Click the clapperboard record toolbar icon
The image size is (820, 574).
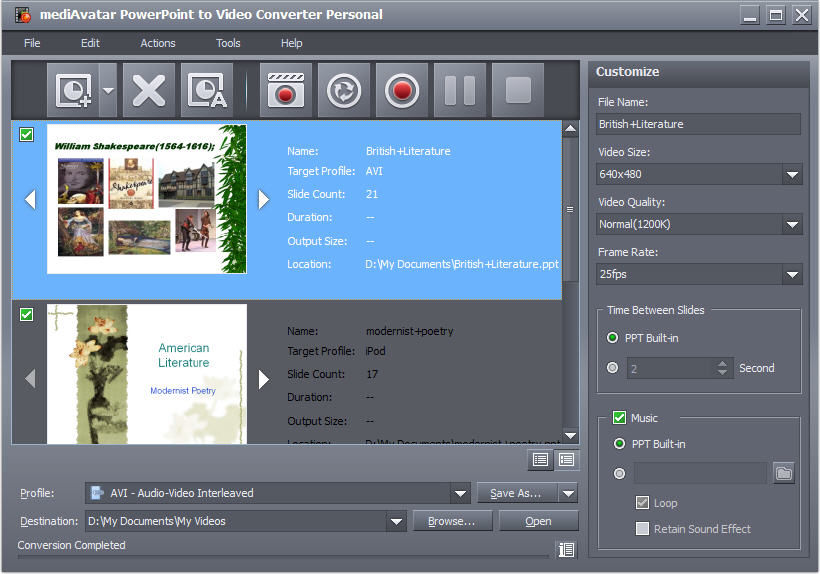tap(286, 90)
